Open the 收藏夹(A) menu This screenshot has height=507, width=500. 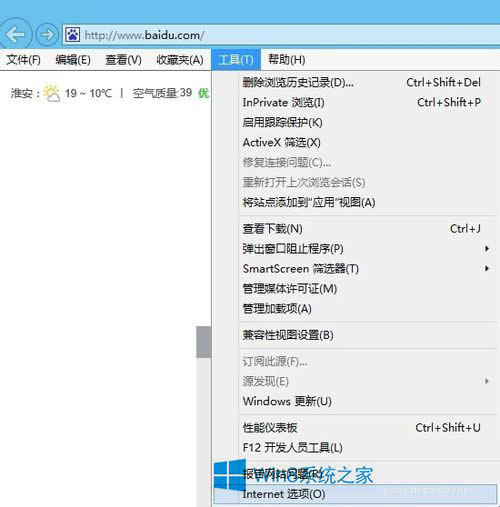point(180,60)
